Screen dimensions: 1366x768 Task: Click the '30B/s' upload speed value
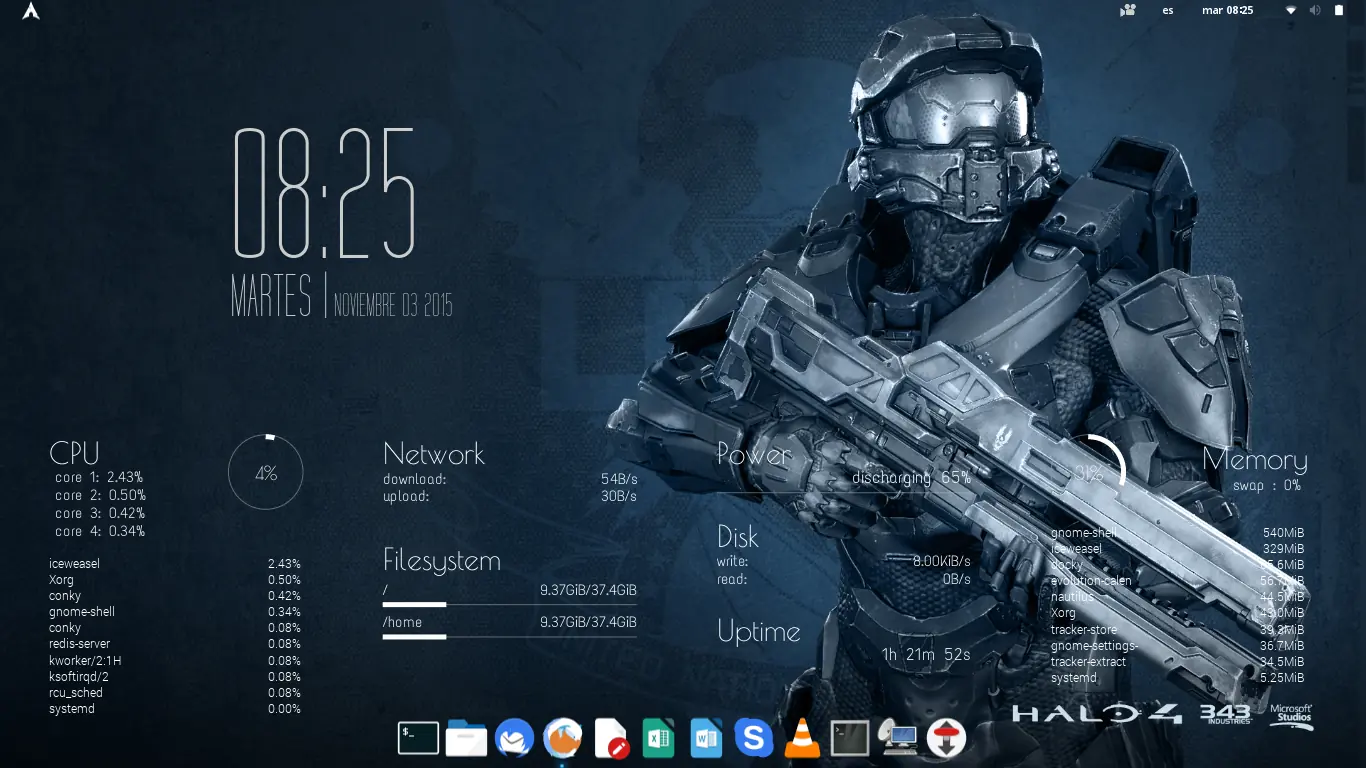coord(620,496)
